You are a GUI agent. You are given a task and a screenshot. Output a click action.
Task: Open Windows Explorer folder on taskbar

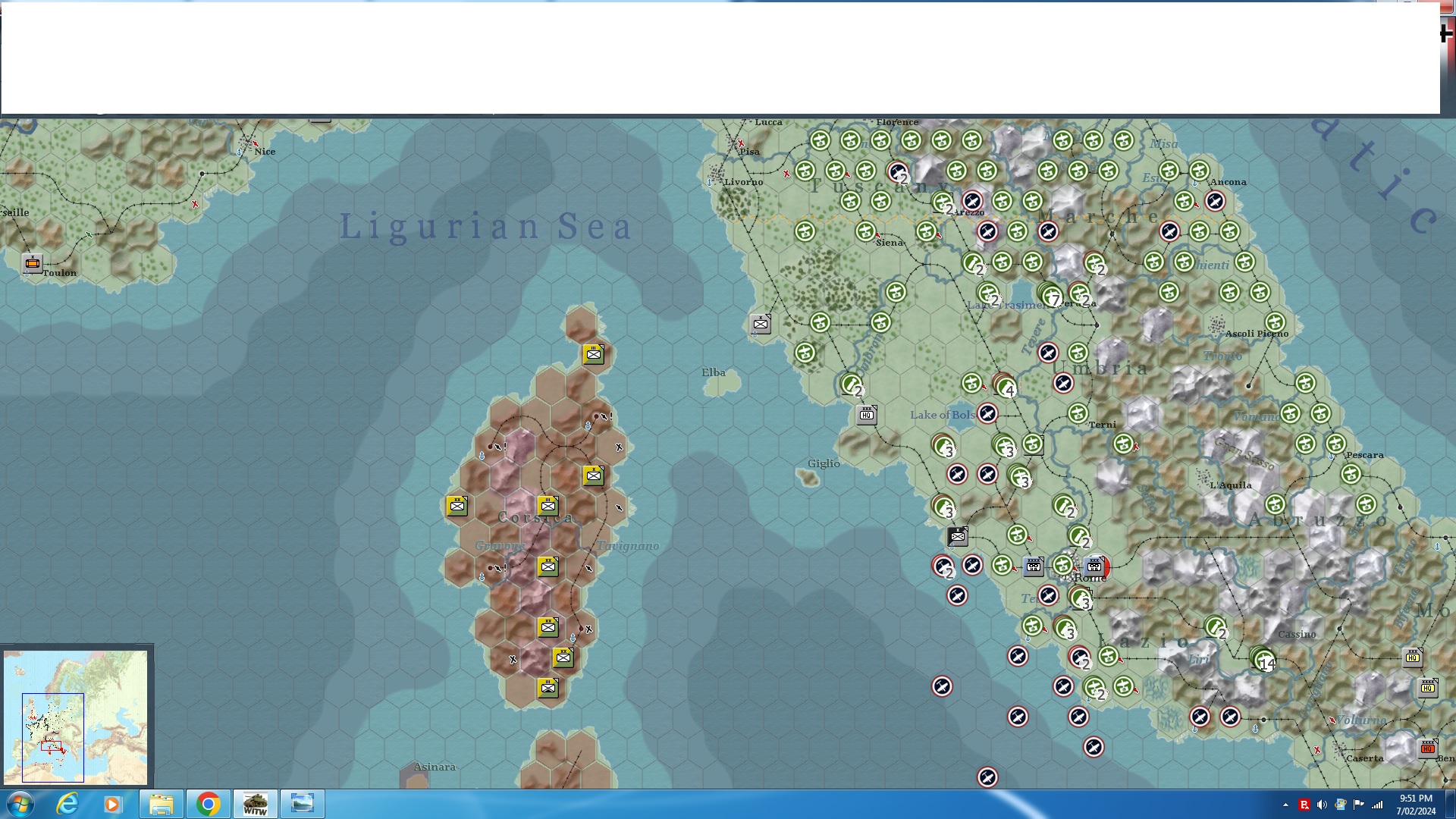pyautogui.click(x=161, y=804)
